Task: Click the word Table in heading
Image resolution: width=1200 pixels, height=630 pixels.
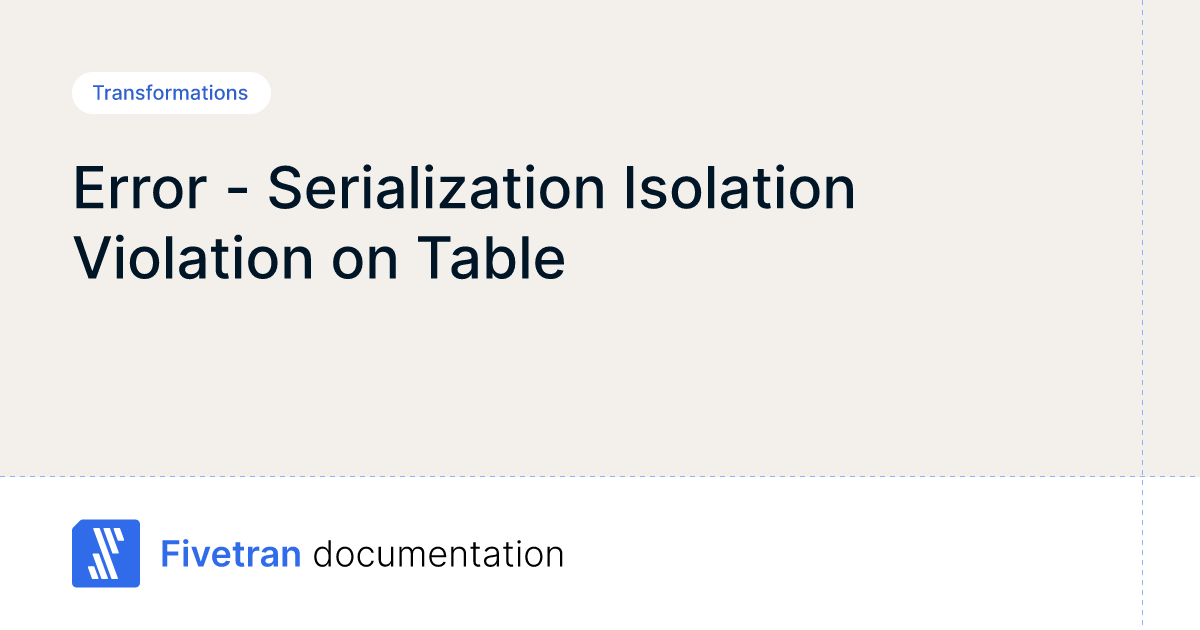Action: tap(491, 258)
